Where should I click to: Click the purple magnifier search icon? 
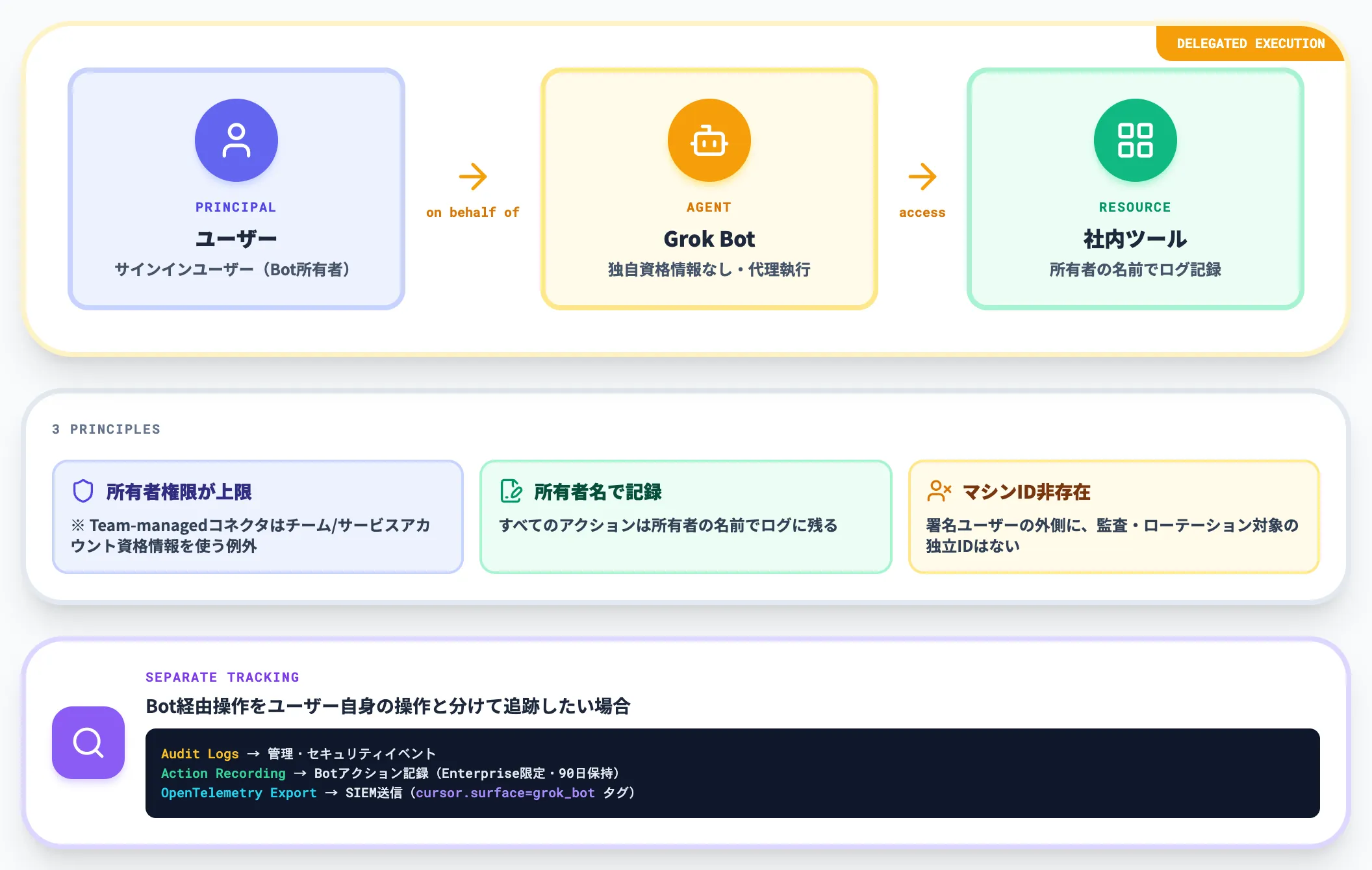88,743
